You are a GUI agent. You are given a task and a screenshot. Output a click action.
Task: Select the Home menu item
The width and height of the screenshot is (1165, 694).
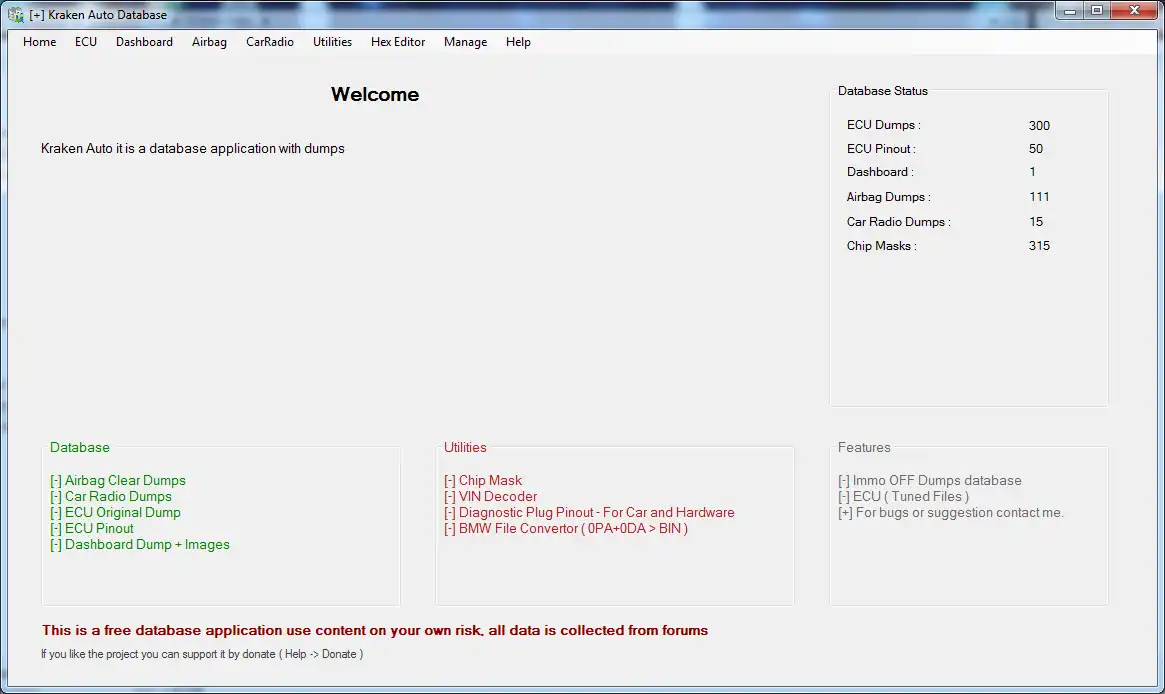click(39, 42)
